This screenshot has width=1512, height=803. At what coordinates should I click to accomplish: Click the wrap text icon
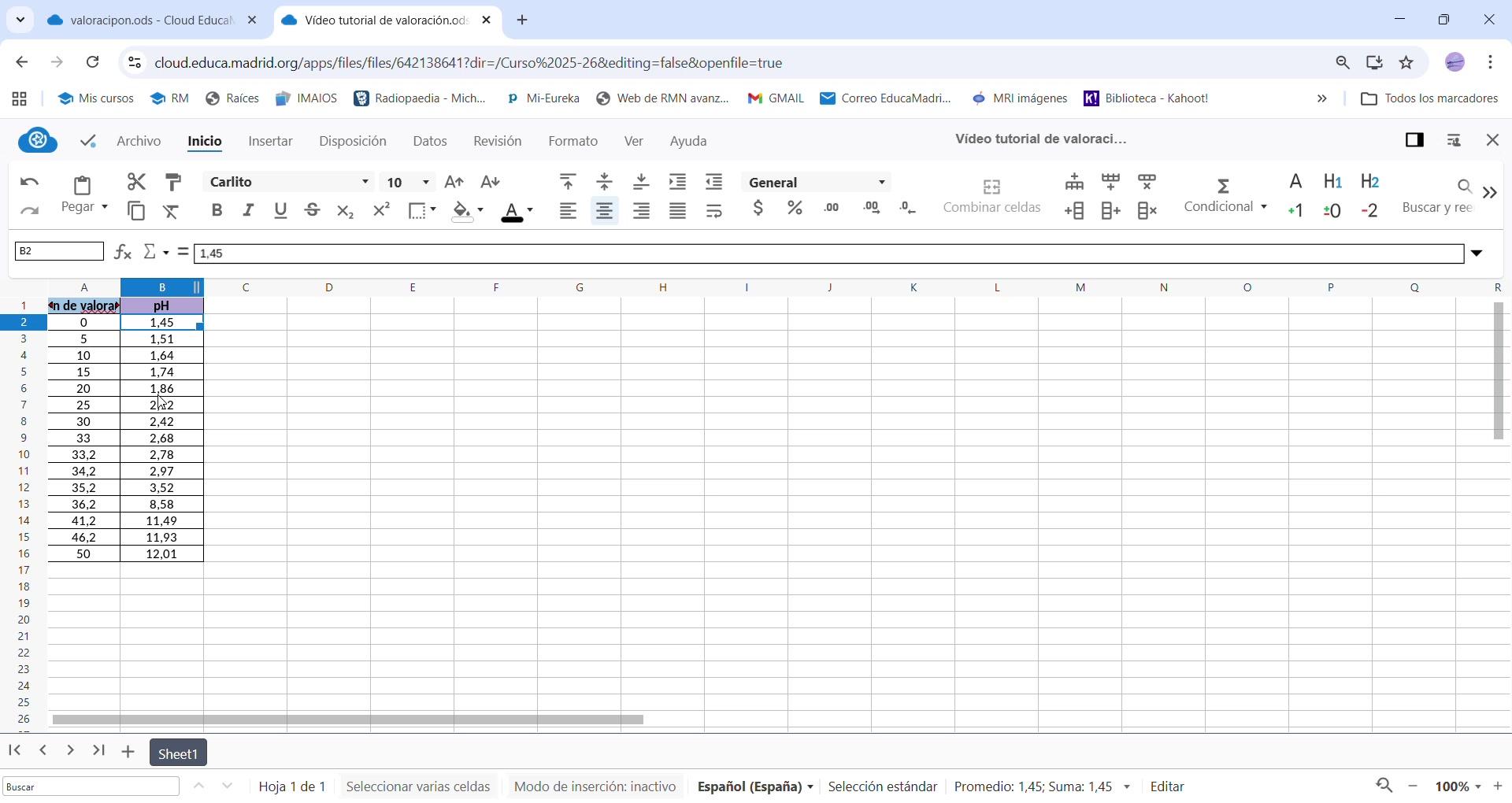tap(715, 212)
